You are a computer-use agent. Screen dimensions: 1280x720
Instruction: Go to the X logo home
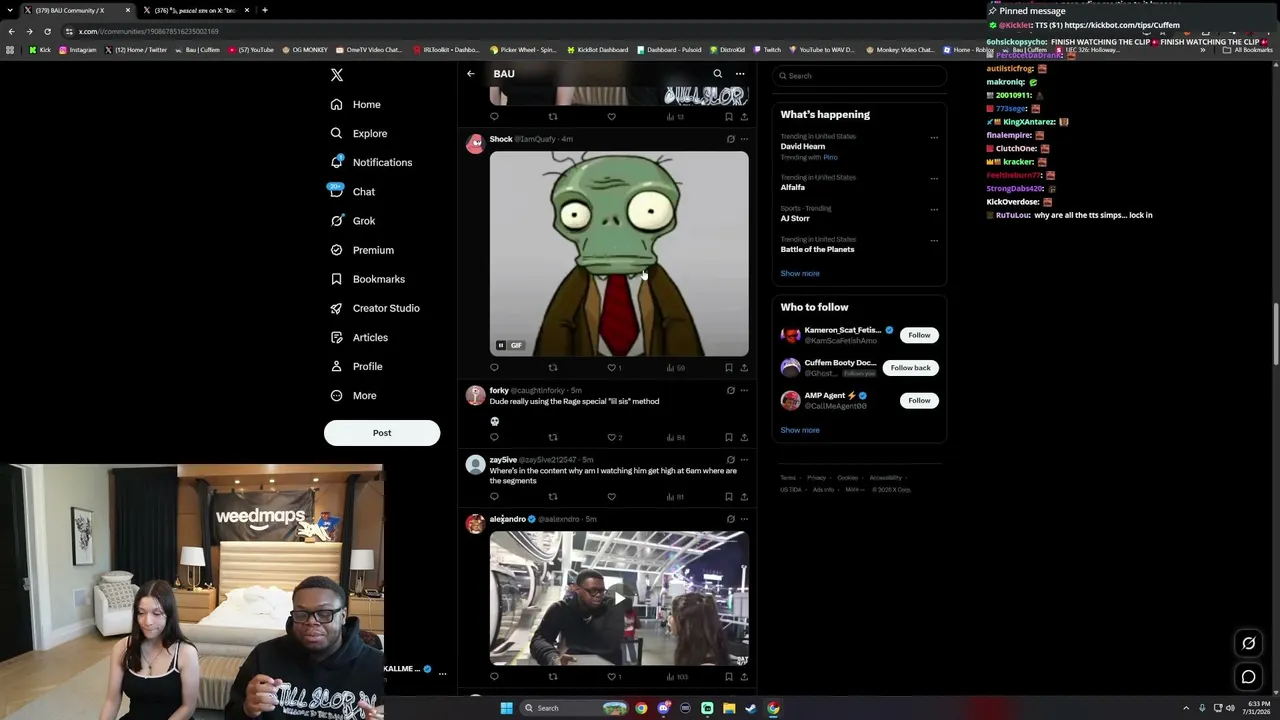[337, 75]
